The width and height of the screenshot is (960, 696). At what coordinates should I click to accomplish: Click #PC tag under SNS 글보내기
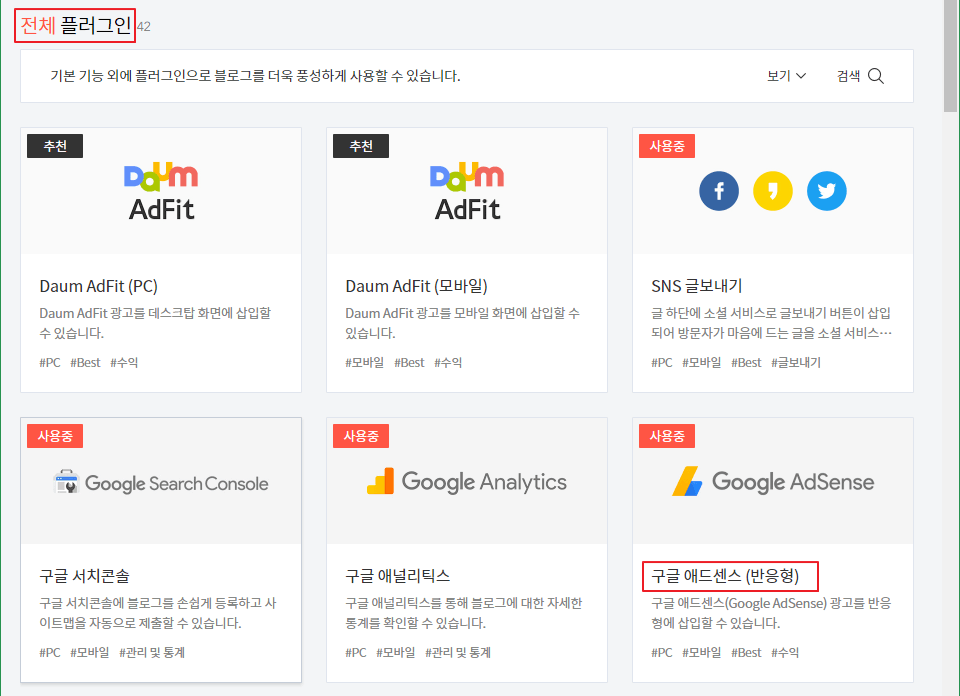pos(662,362)
